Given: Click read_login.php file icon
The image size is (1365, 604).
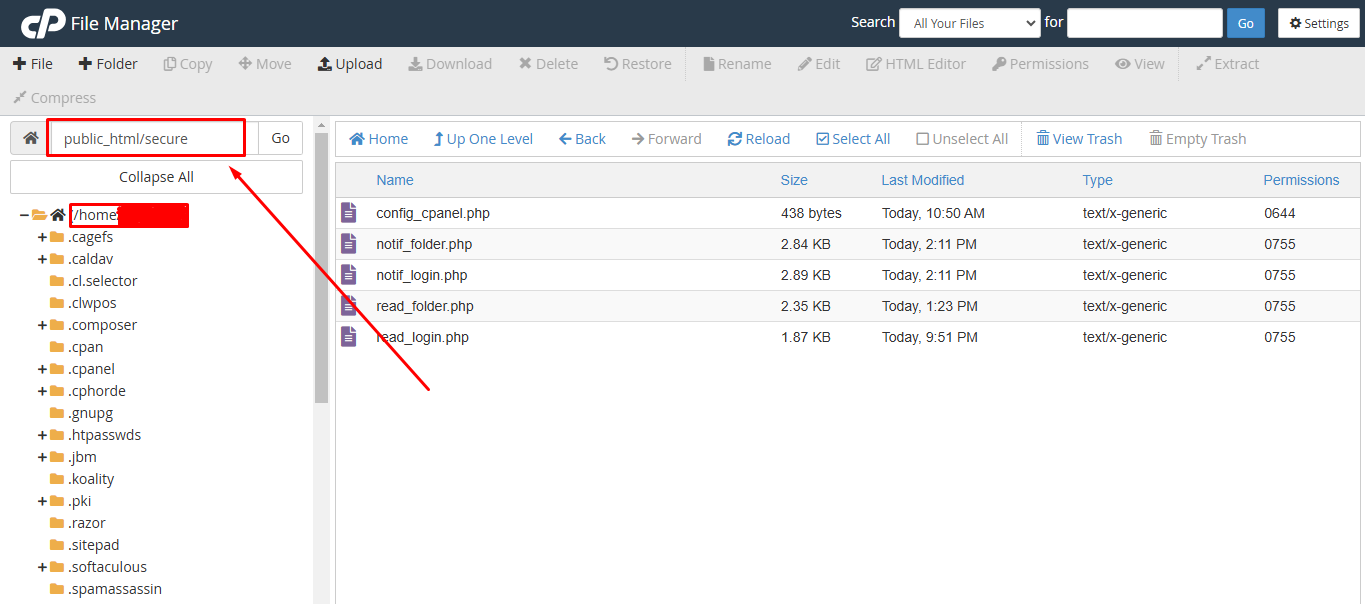Looking at the screenshot, I should click(x=348, y=337).
